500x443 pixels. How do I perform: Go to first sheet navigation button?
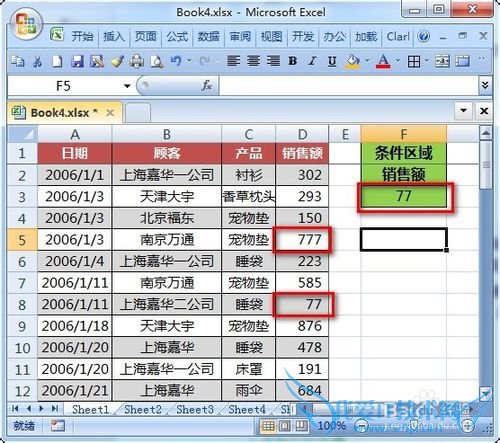point(15,408)
